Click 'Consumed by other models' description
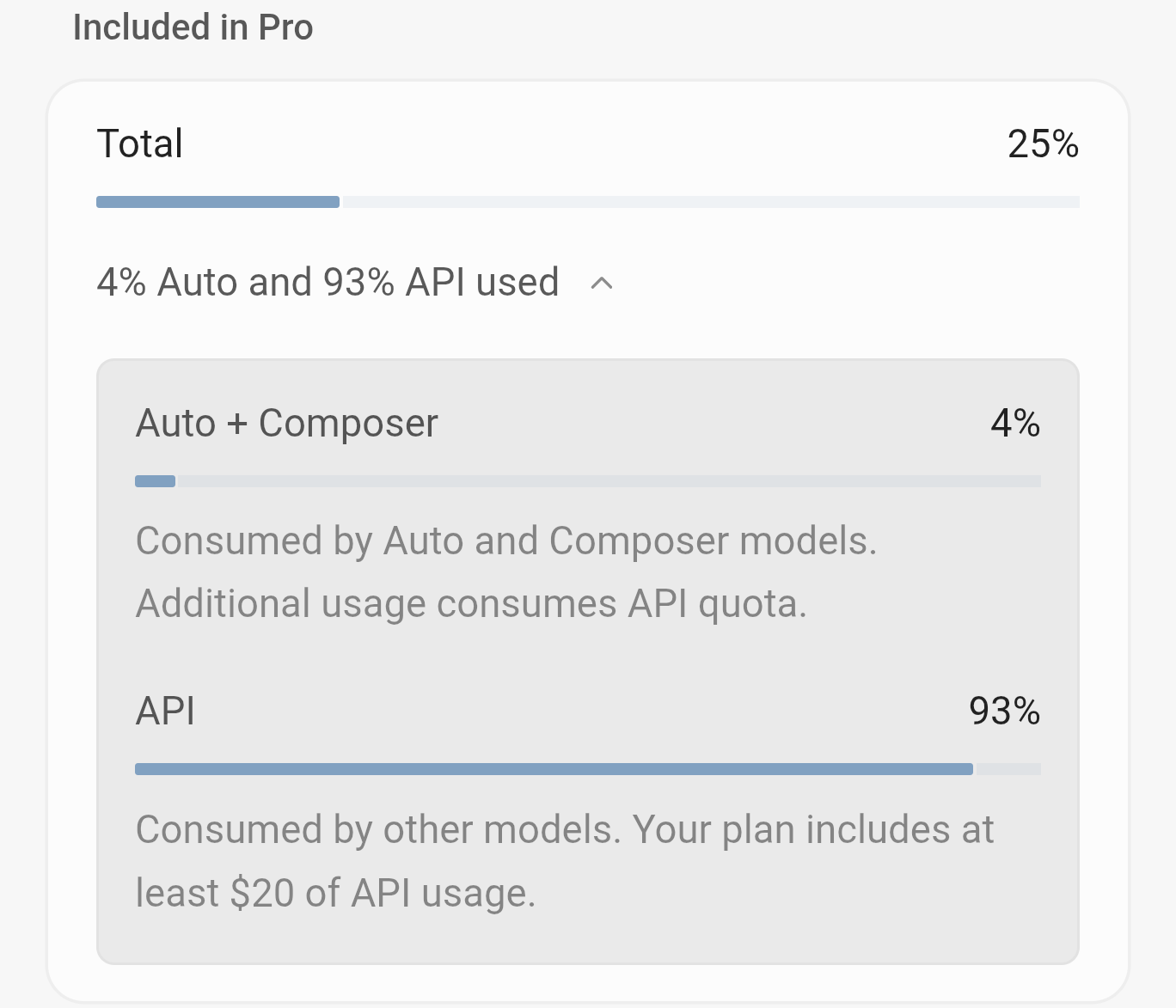This screenshot has height=1008, width=1176. (378, 830)
